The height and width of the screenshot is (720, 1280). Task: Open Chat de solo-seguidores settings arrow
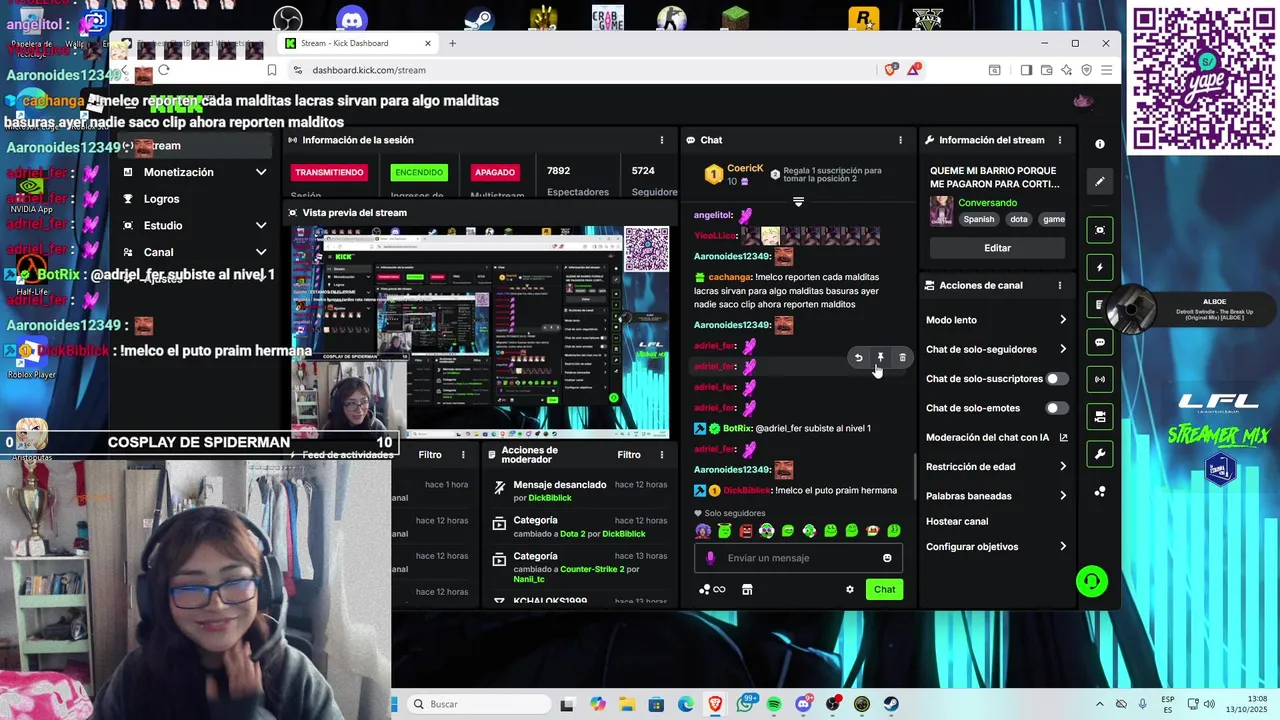(1063, 349)
